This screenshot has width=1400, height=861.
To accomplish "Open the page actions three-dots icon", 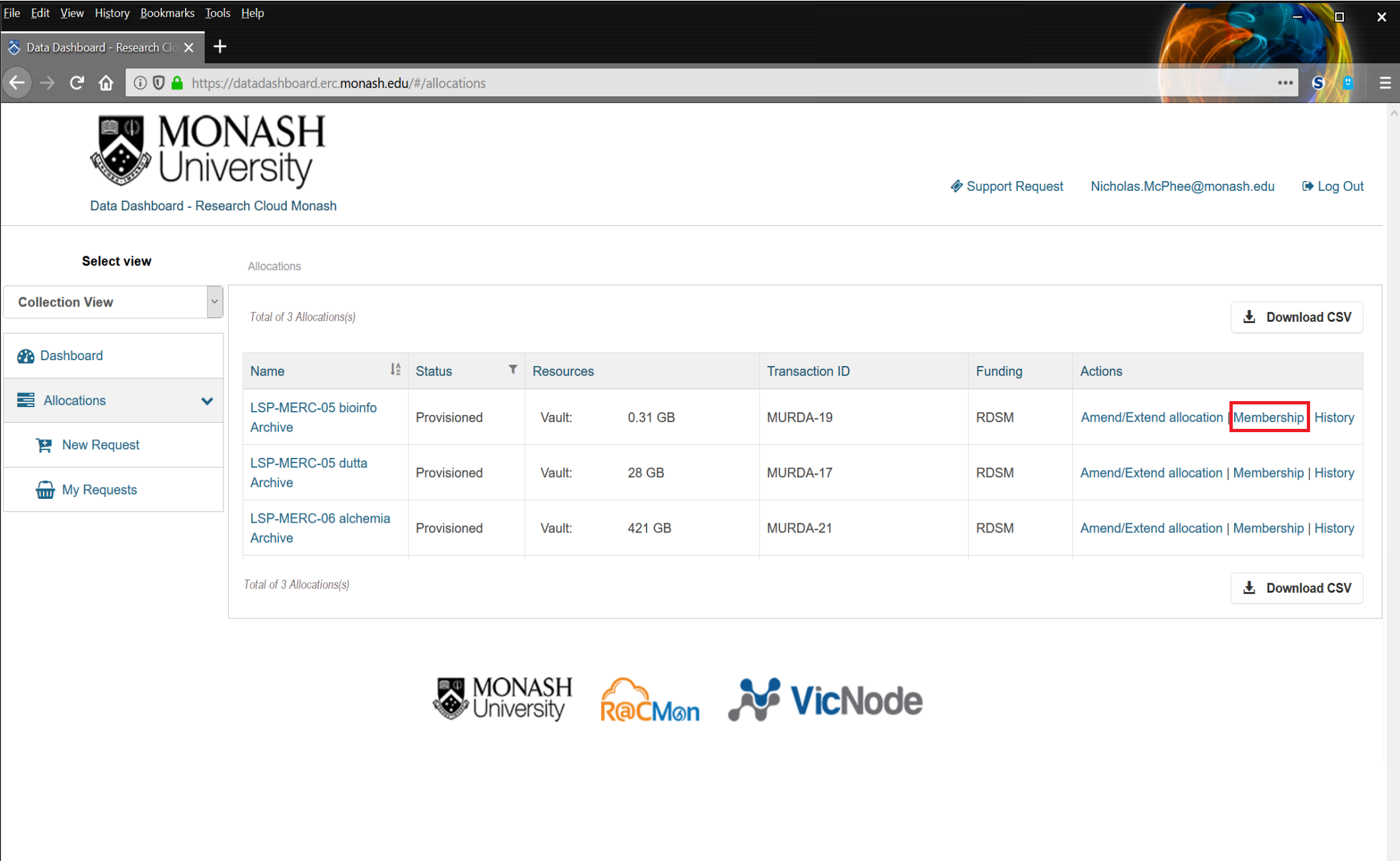I will click(1285, 83).
